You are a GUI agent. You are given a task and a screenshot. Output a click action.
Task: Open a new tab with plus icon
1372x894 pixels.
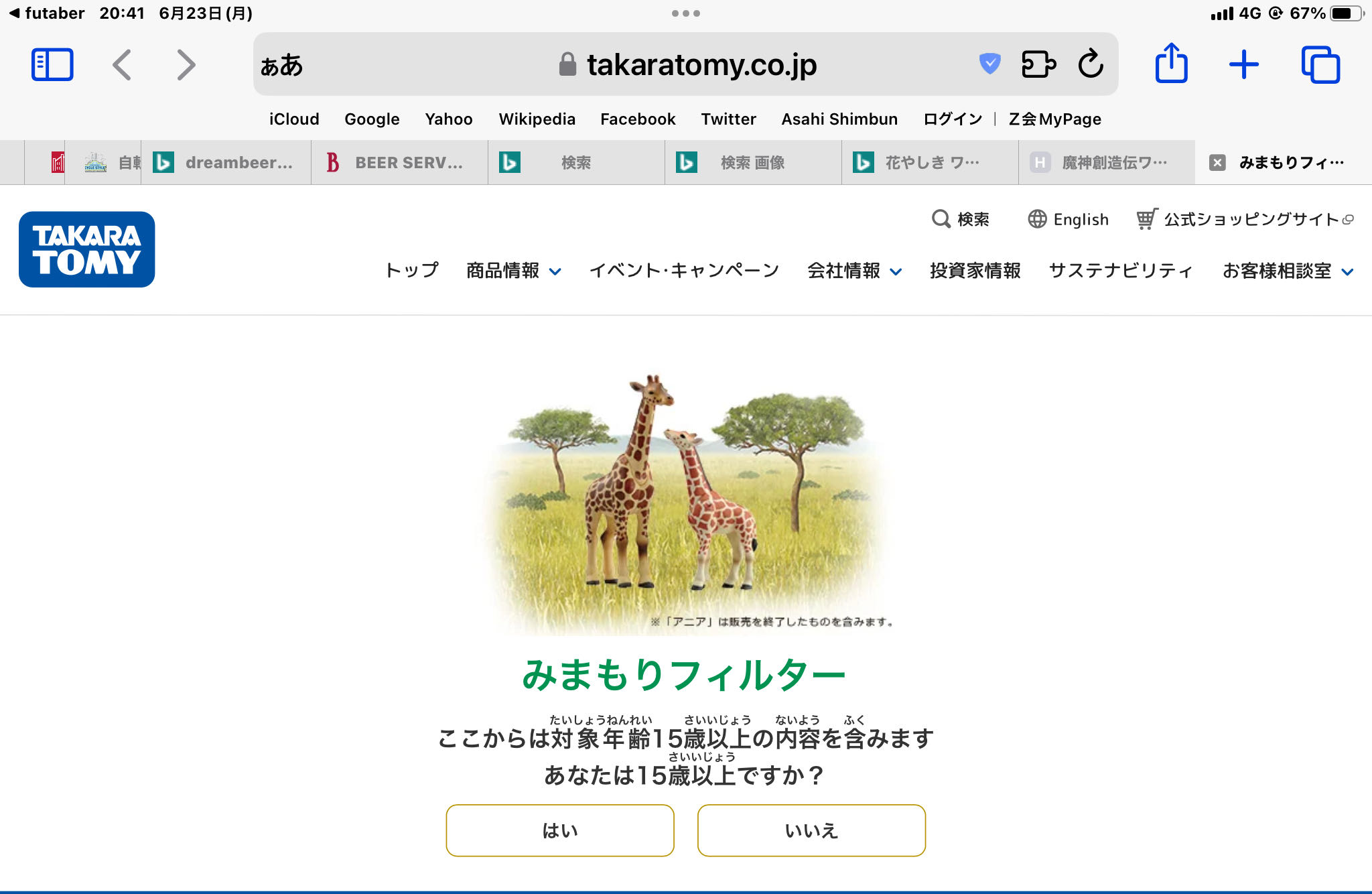point(1243,65)
